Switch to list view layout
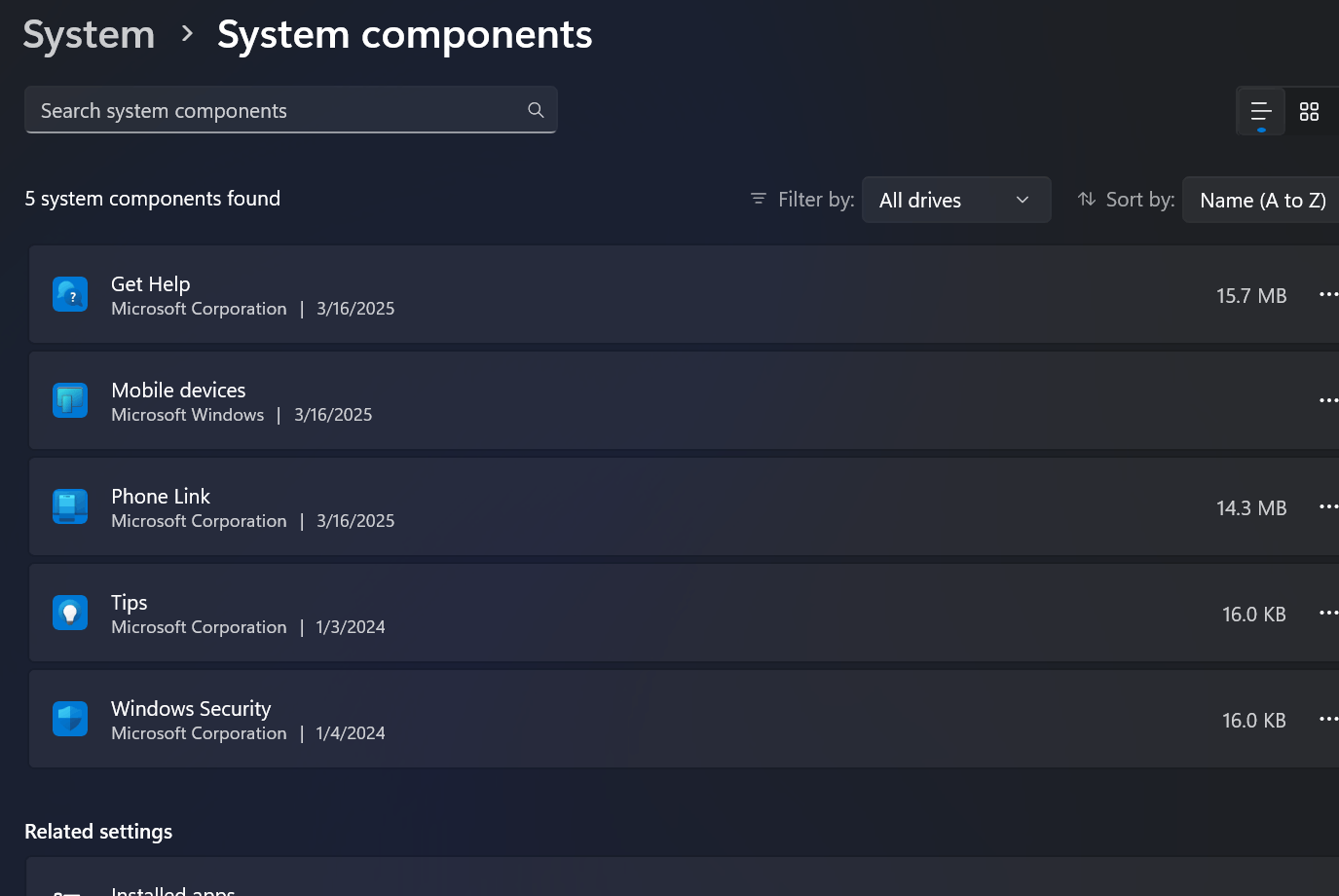 coord(1261,112)
